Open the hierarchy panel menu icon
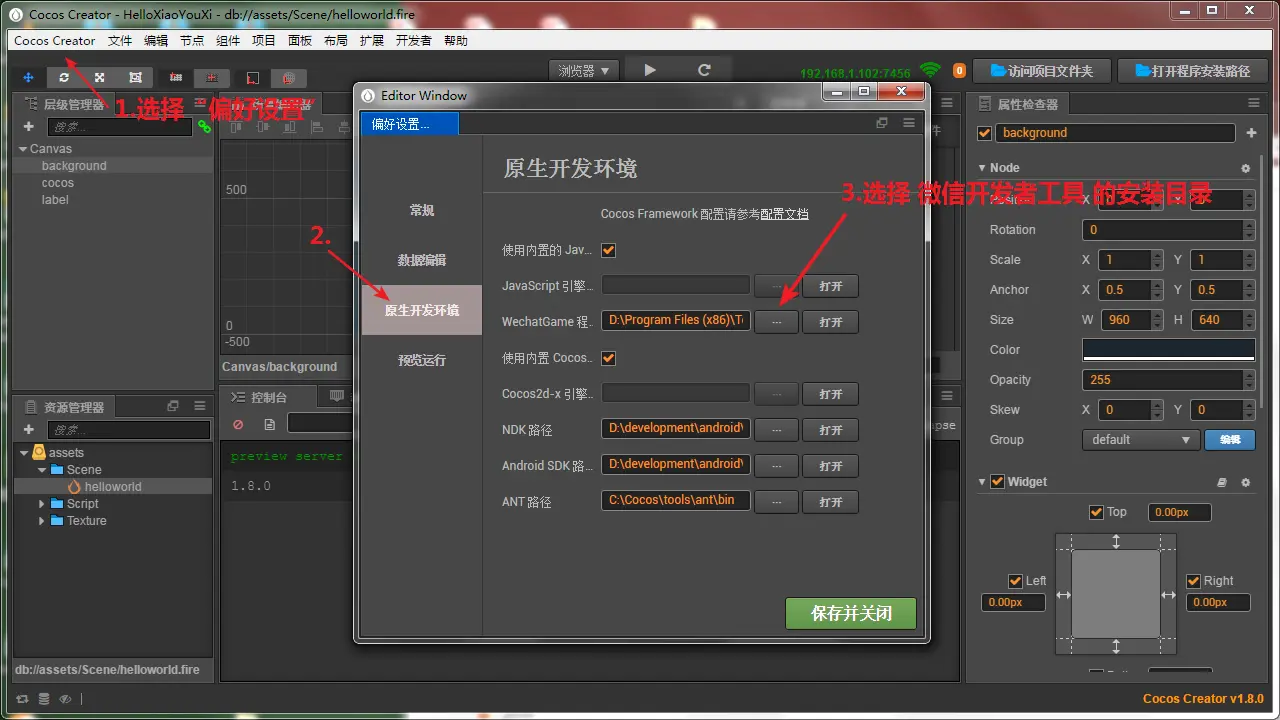The height and width of the screenshot is (720, 1280). 200,103
